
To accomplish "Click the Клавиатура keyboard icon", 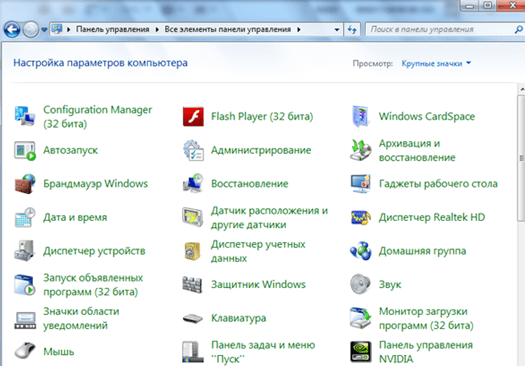I will [193, 318].
